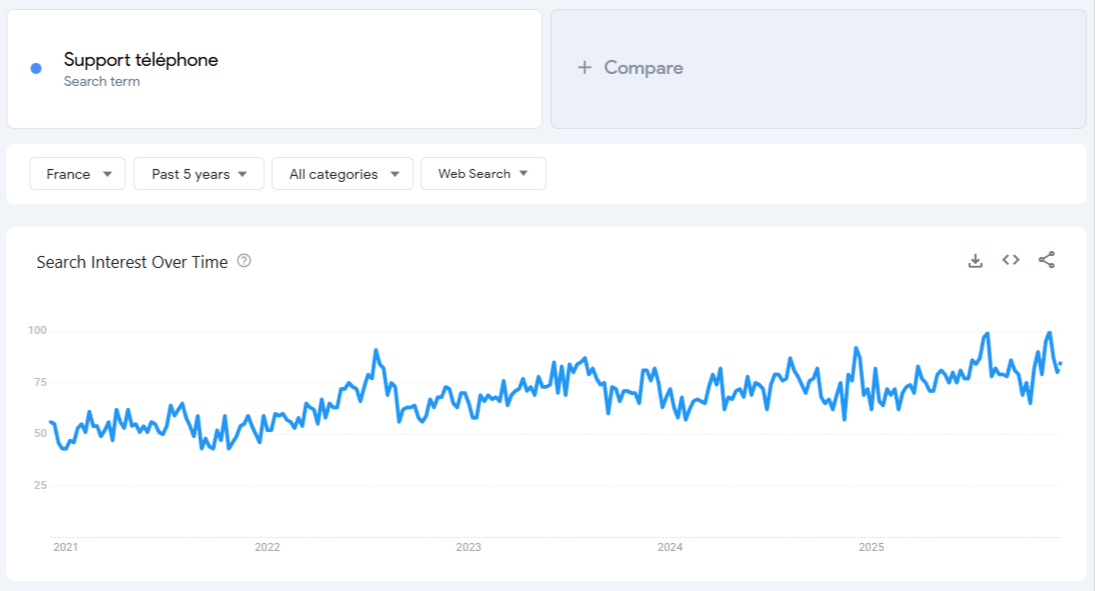Click the 100 value label on y-axis
Screen dimensions: 1095x591
[38, 330]
